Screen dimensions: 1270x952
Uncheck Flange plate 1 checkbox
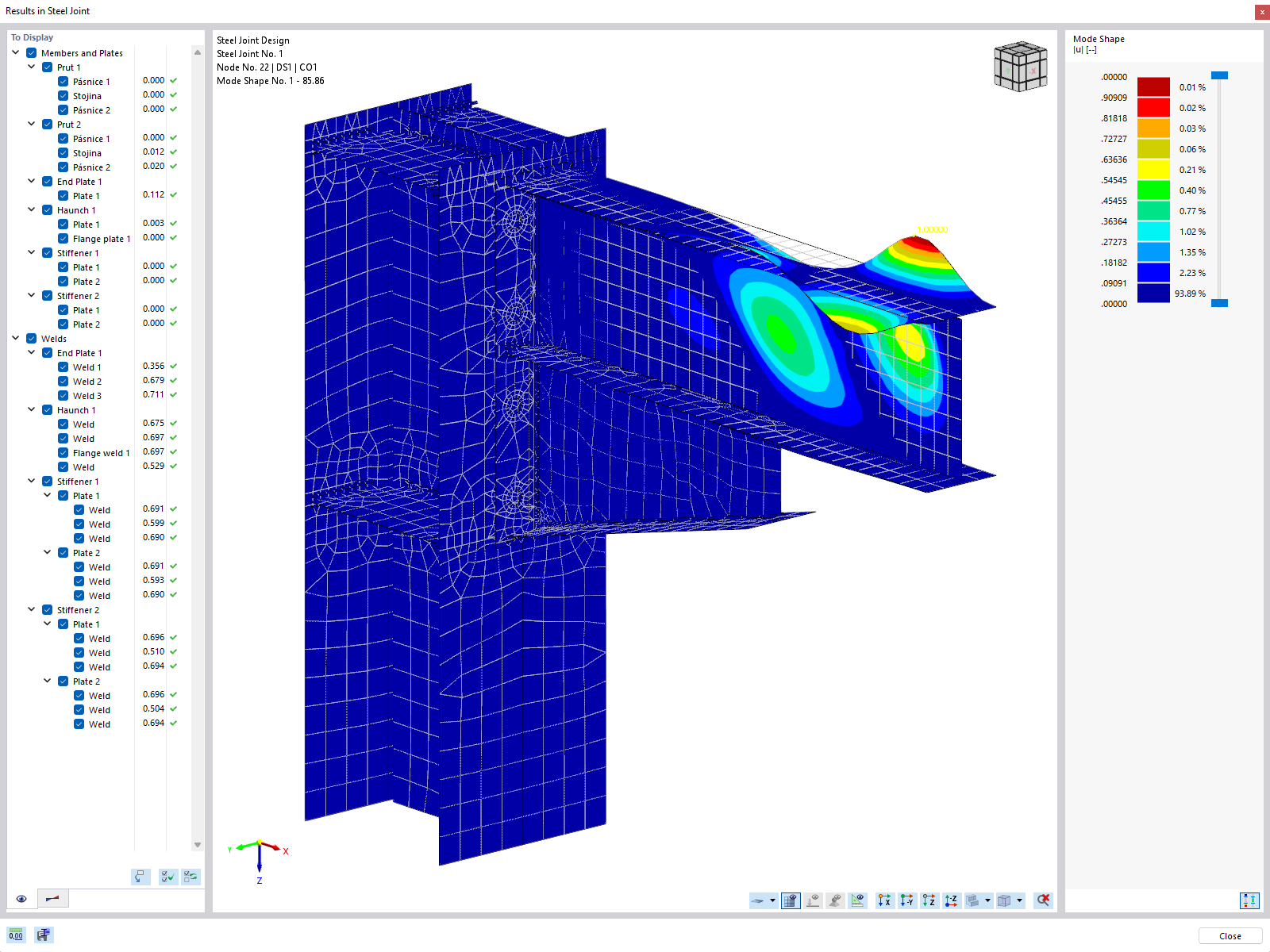point(63,239)
